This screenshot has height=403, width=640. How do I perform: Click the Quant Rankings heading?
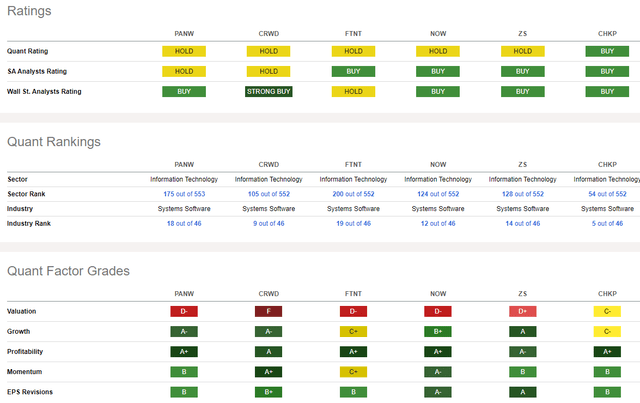pos(54,142)
